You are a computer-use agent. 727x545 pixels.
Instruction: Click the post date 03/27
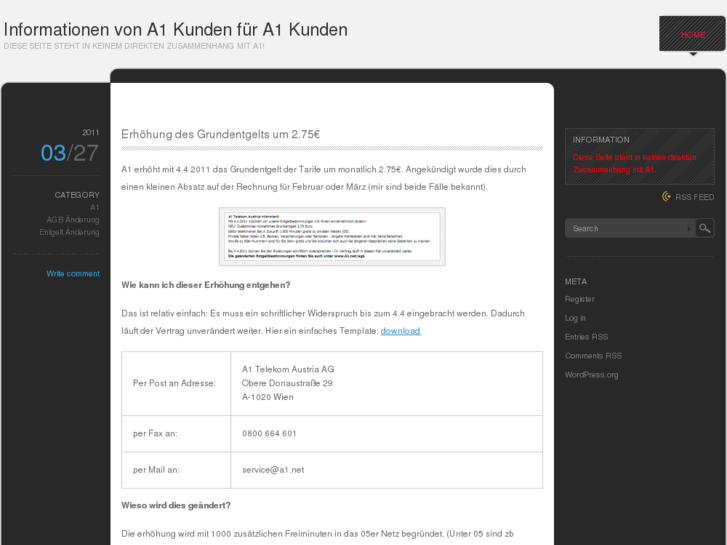[x=70, y=153]
